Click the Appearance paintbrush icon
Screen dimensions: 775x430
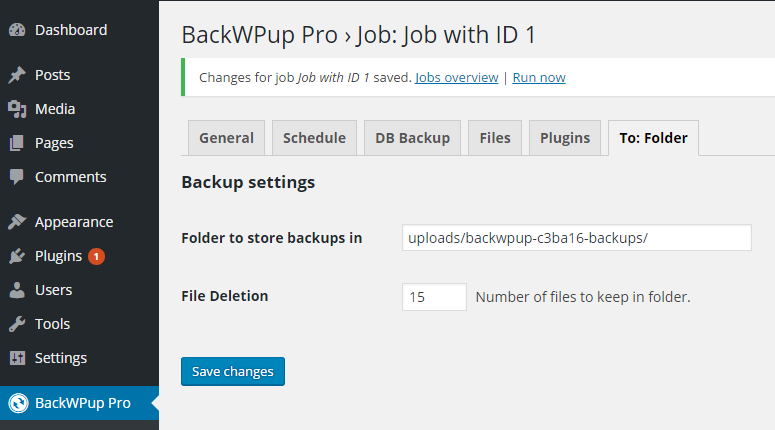(x=17, y=222)
